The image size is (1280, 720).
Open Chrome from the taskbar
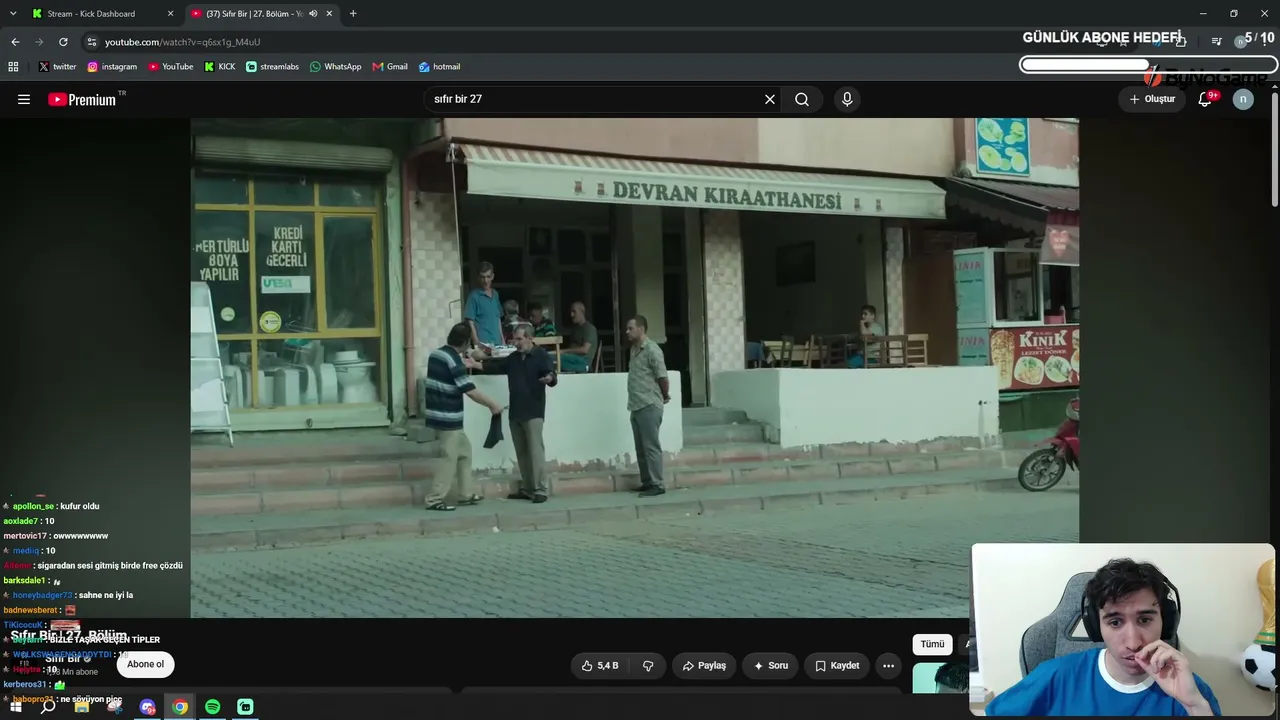(180, 707)
